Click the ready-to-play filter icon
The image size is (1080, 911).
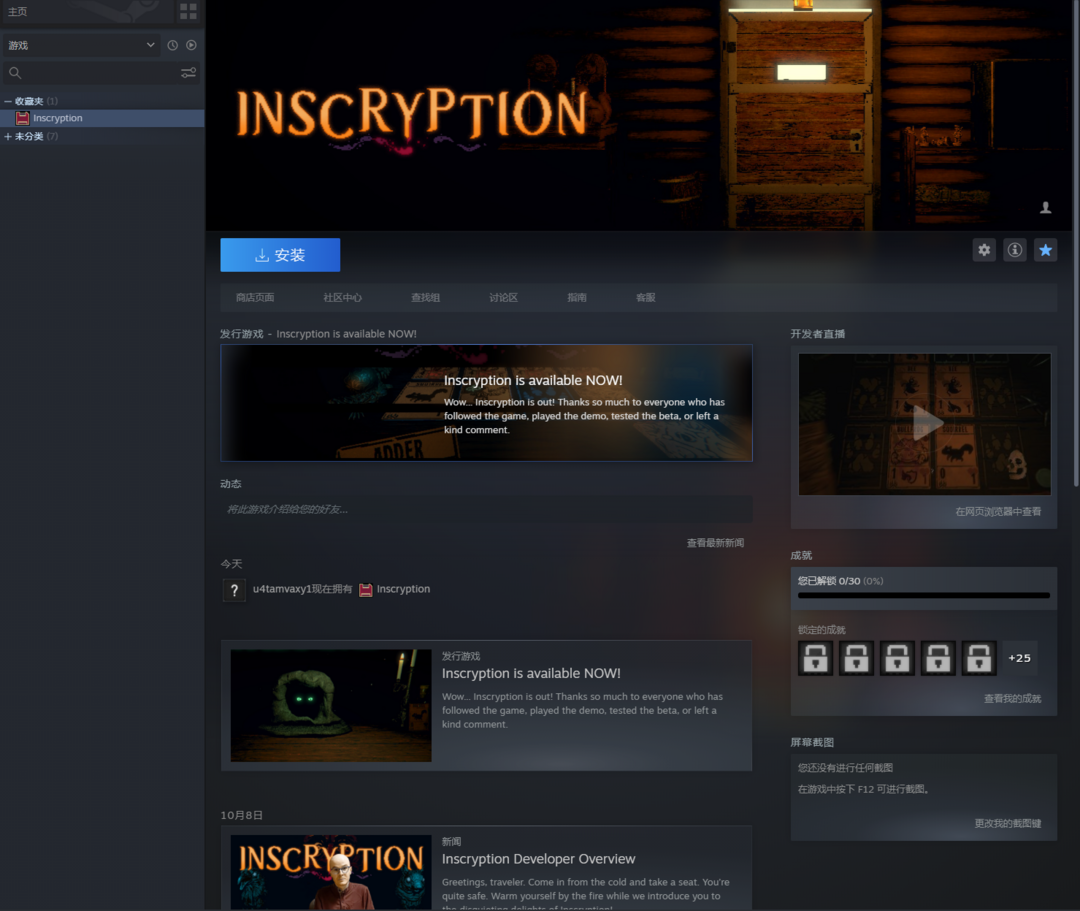coord(191,45)
